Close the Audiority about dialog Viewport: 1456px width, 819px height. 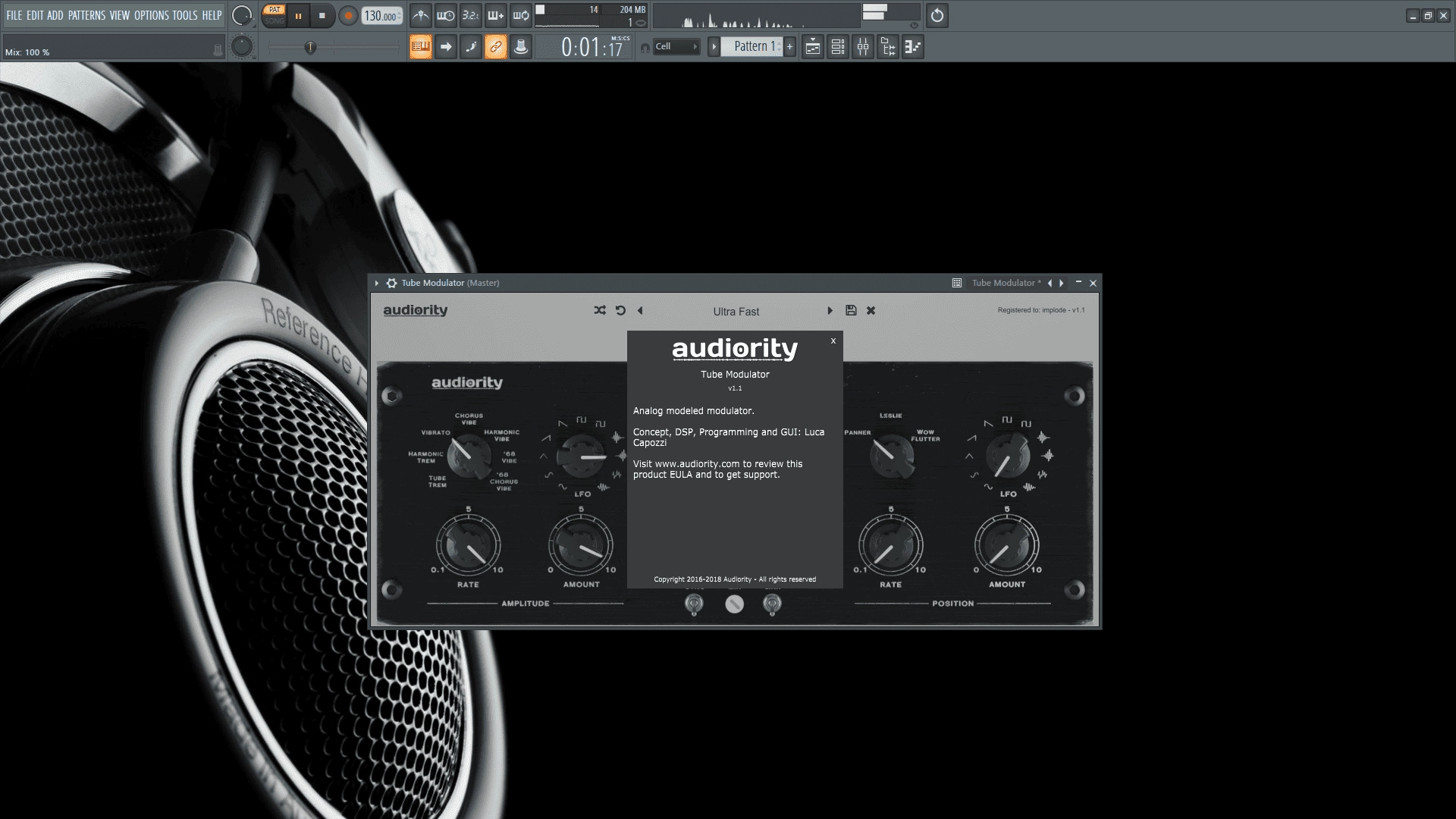(833, 341)
